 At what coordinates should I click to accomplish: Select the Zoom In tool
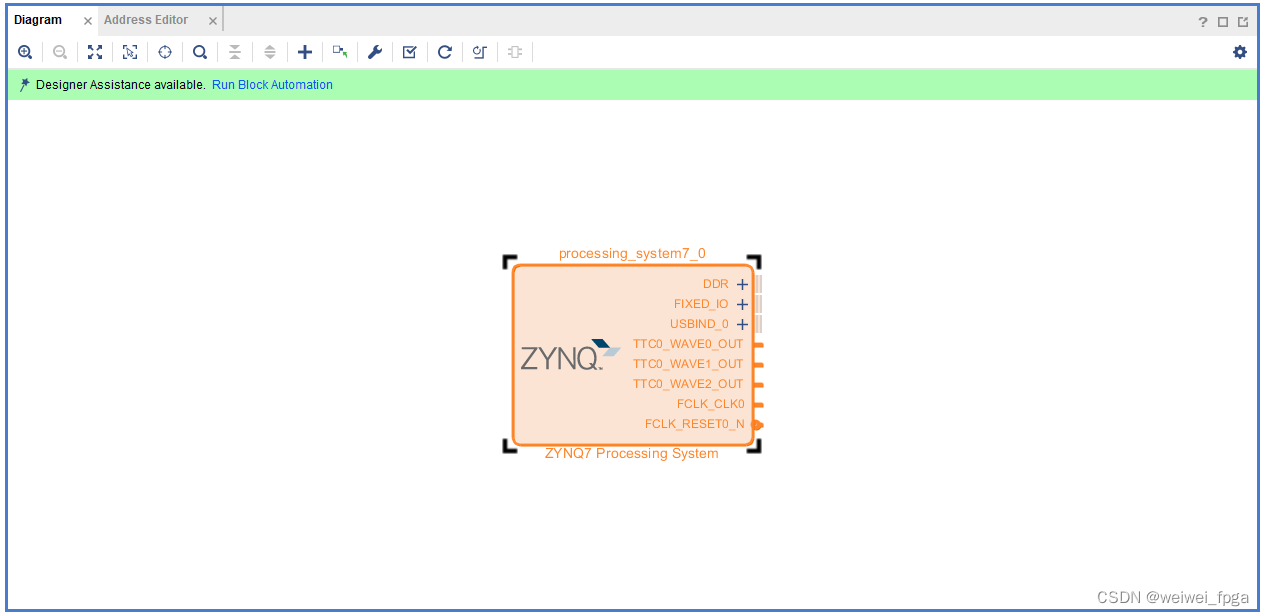[25, 51]
